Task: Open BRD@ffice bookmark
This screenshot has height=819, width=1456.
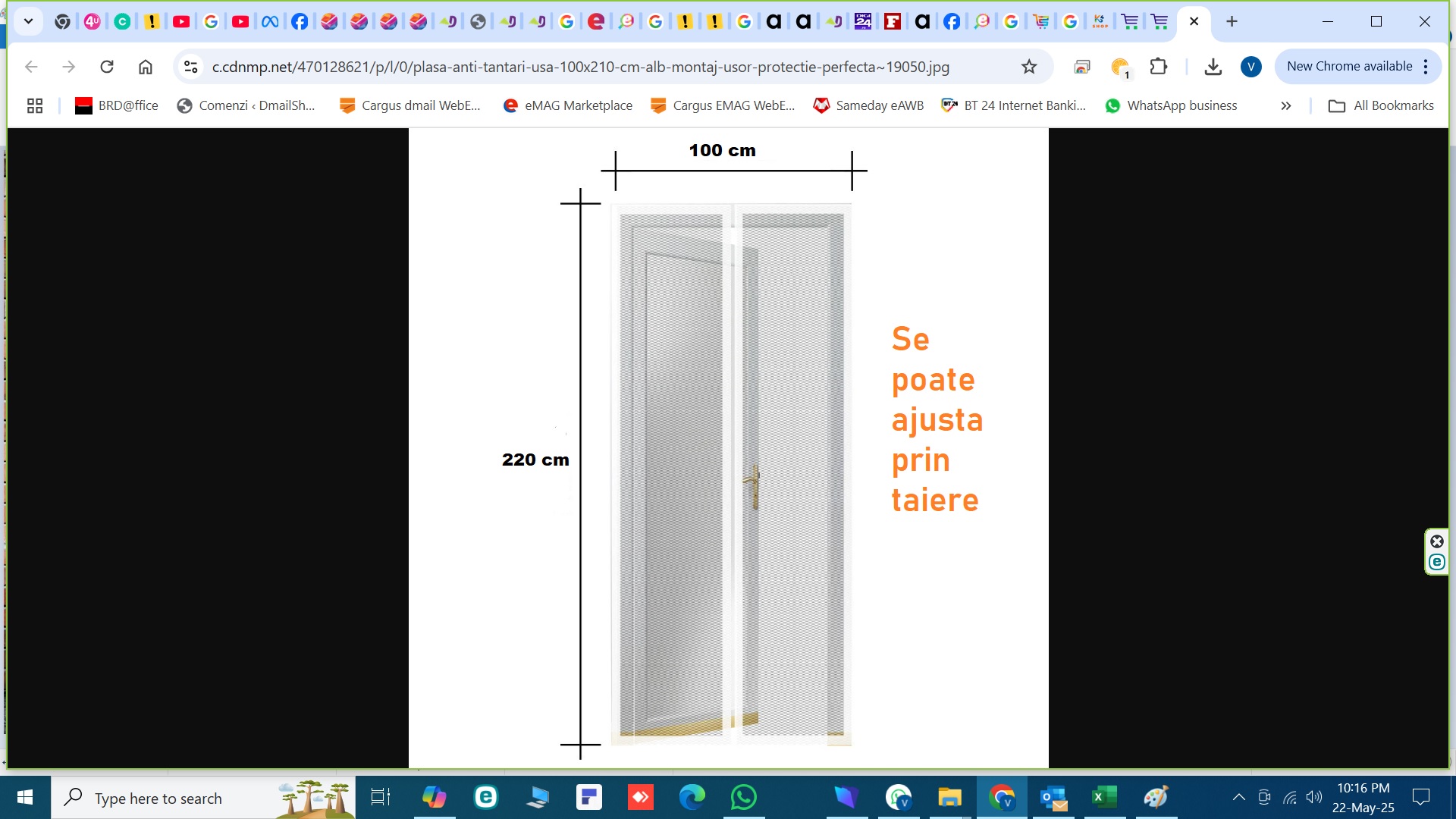Action: coord(117,106)
